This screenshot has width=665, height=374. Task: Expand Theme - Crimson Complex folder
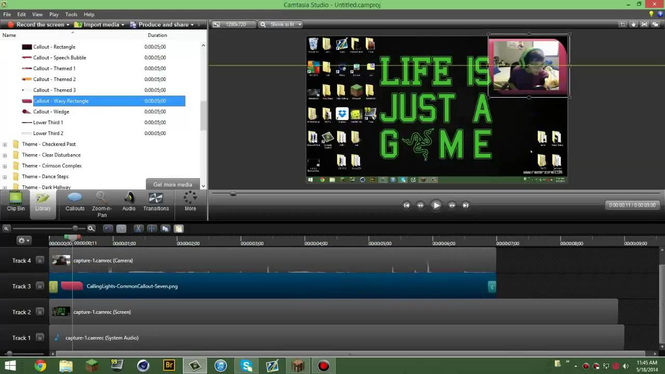(5, 166)
